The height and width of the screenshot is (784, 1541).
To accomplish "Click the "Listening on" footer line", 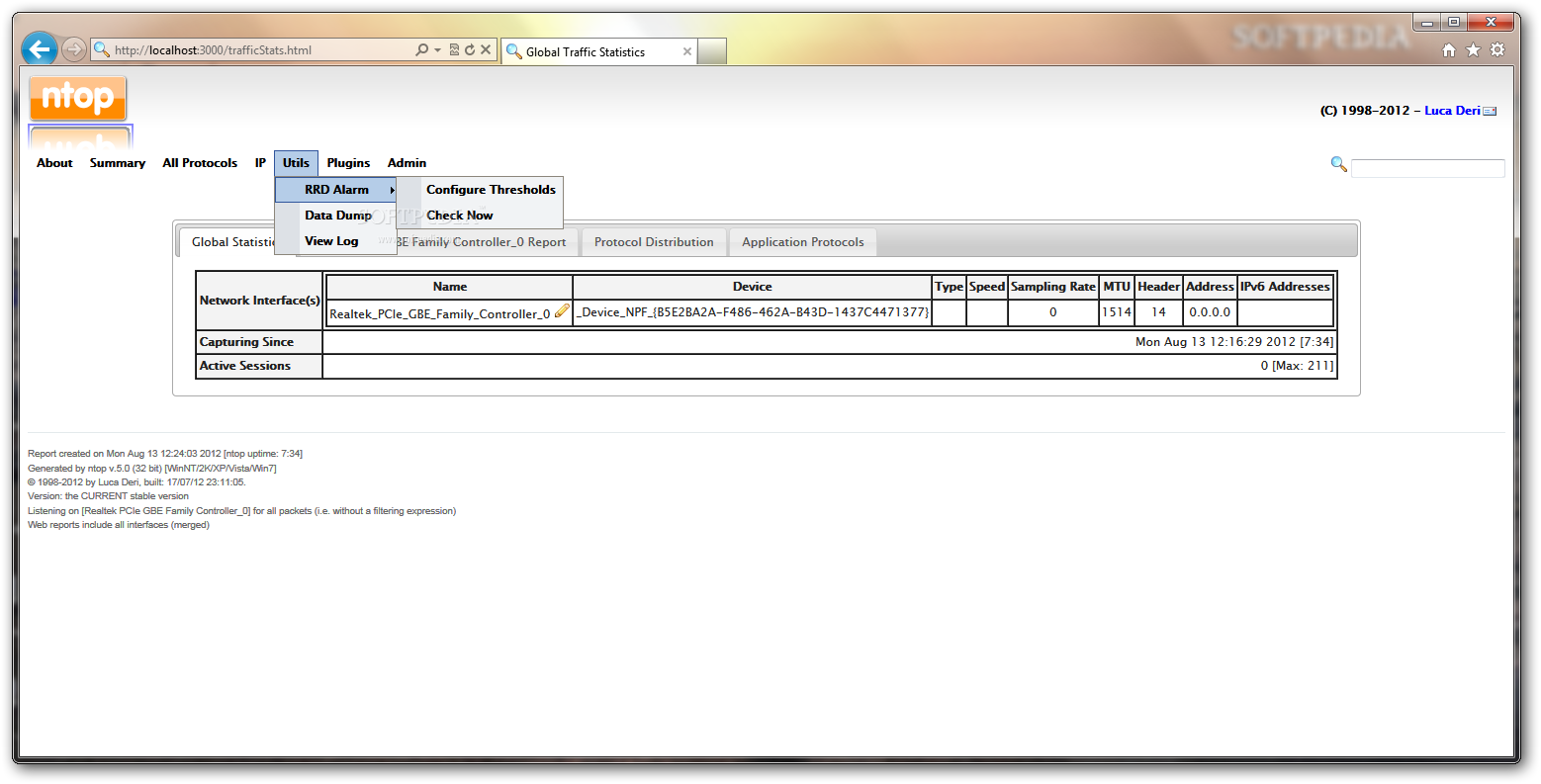I will [241, 511].
